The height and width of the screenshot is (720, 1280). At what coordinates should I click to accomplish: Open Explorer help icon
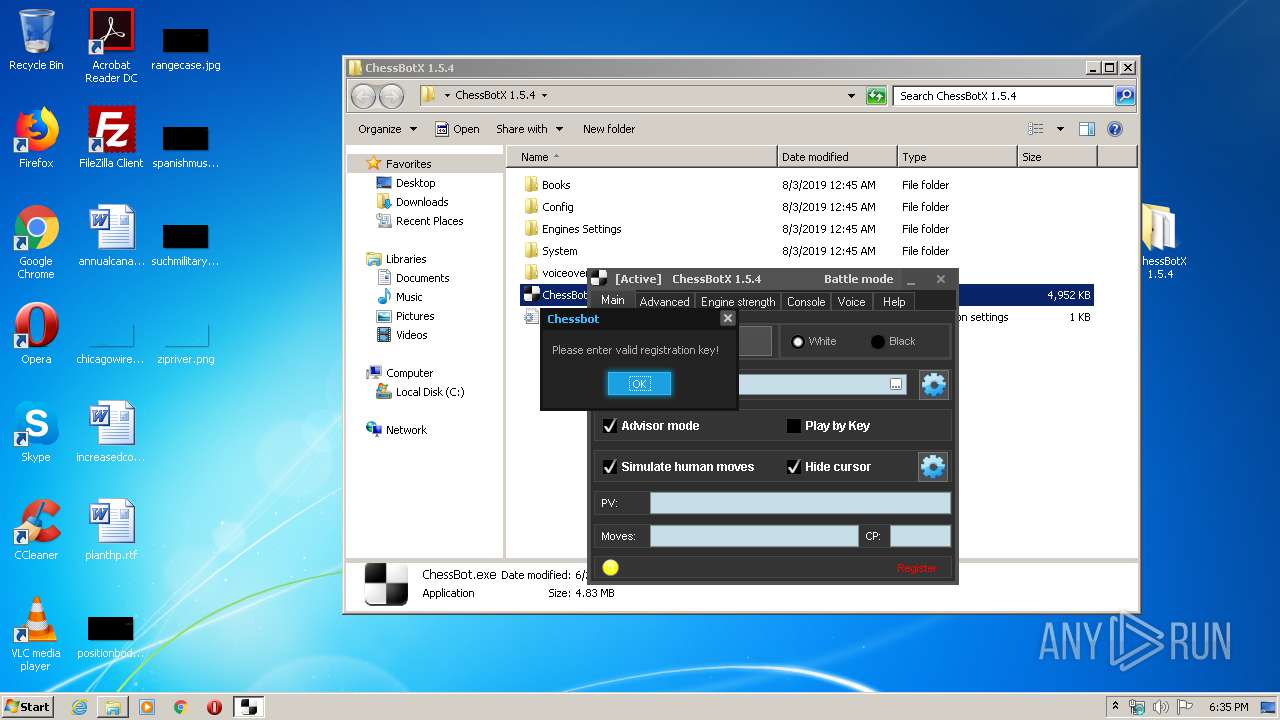(1115, 129)
